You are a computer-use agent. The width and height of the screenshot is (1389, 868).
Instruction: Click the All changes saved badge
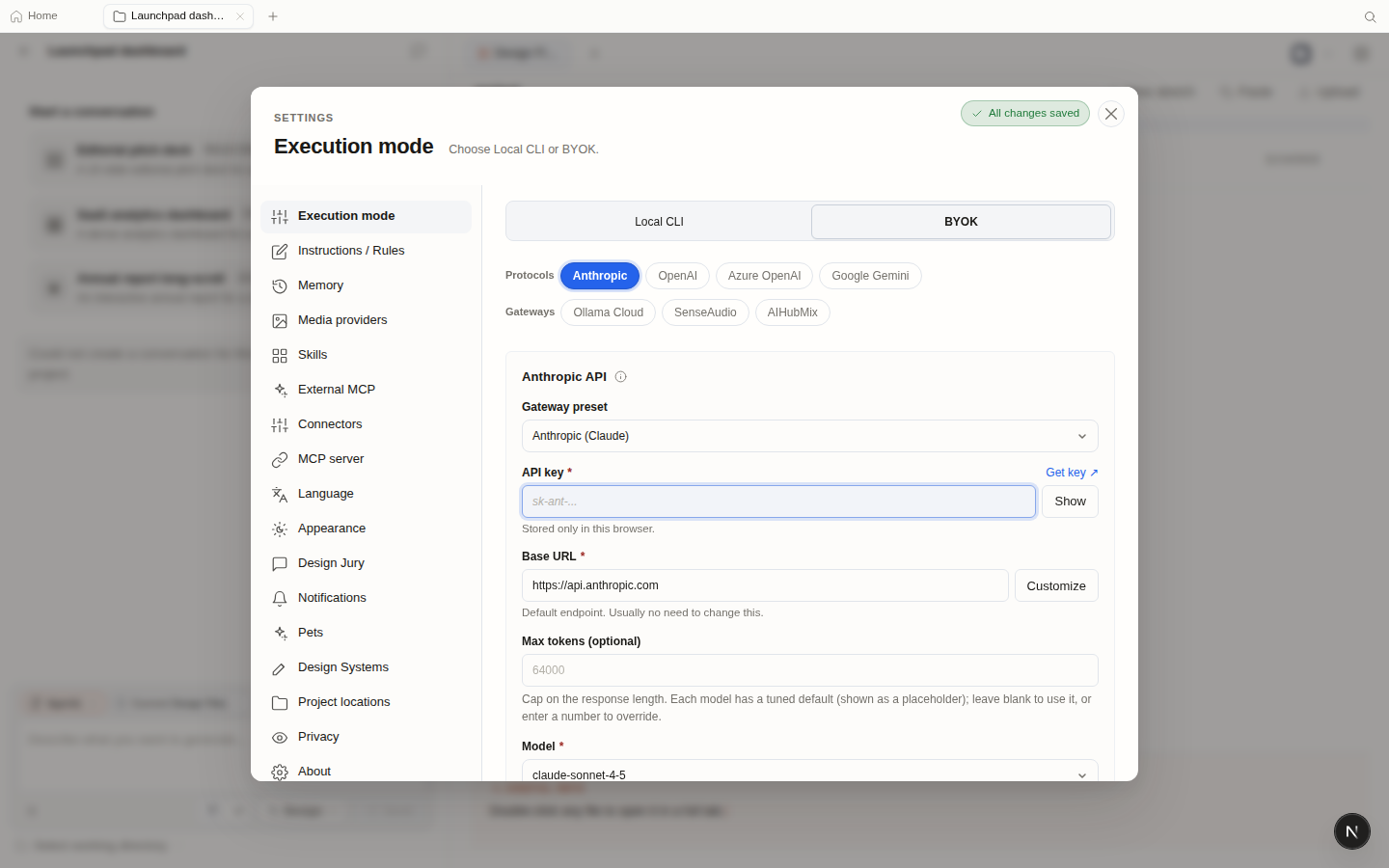click(x=1025, y=114)
